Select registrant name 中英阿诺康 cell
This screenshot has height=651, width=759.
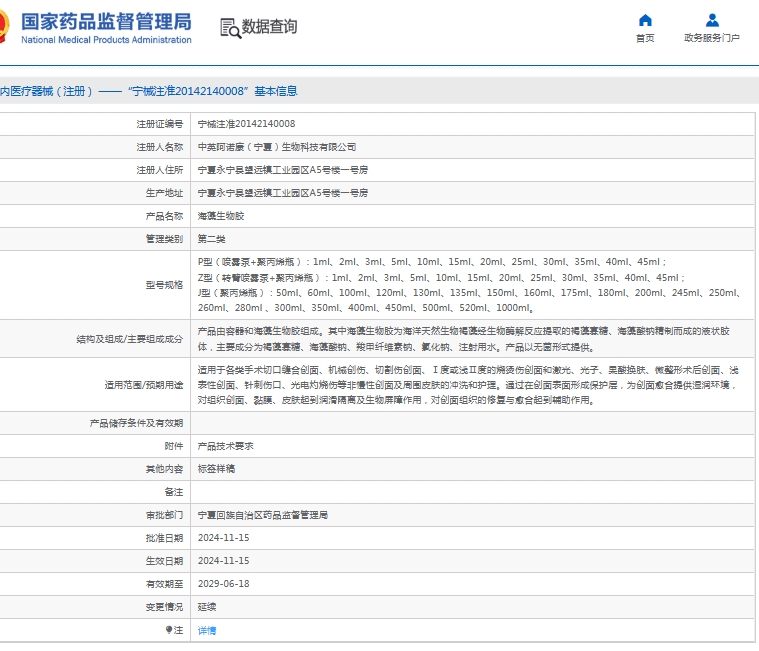pyautogui.click(x=277, y=147)
